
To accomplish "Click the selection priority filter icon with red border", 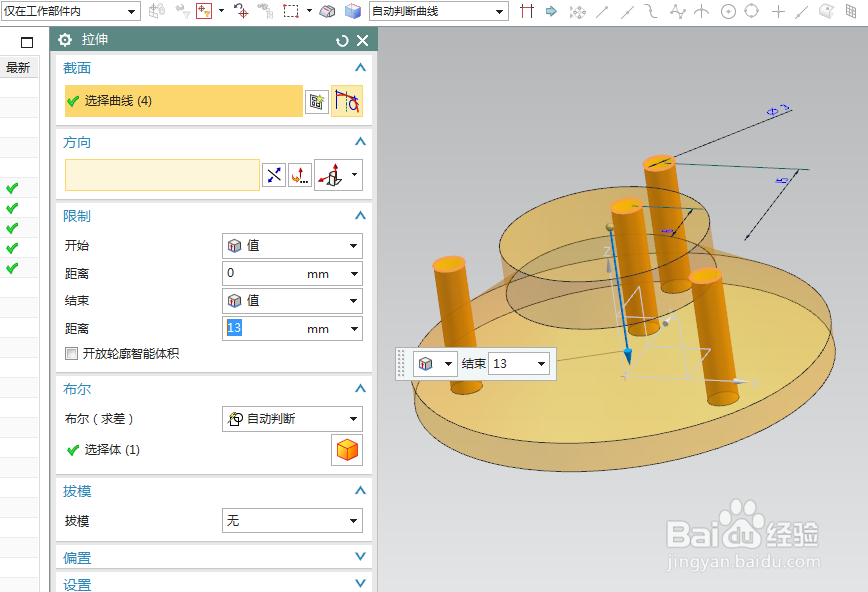I will tap(204, 11).
